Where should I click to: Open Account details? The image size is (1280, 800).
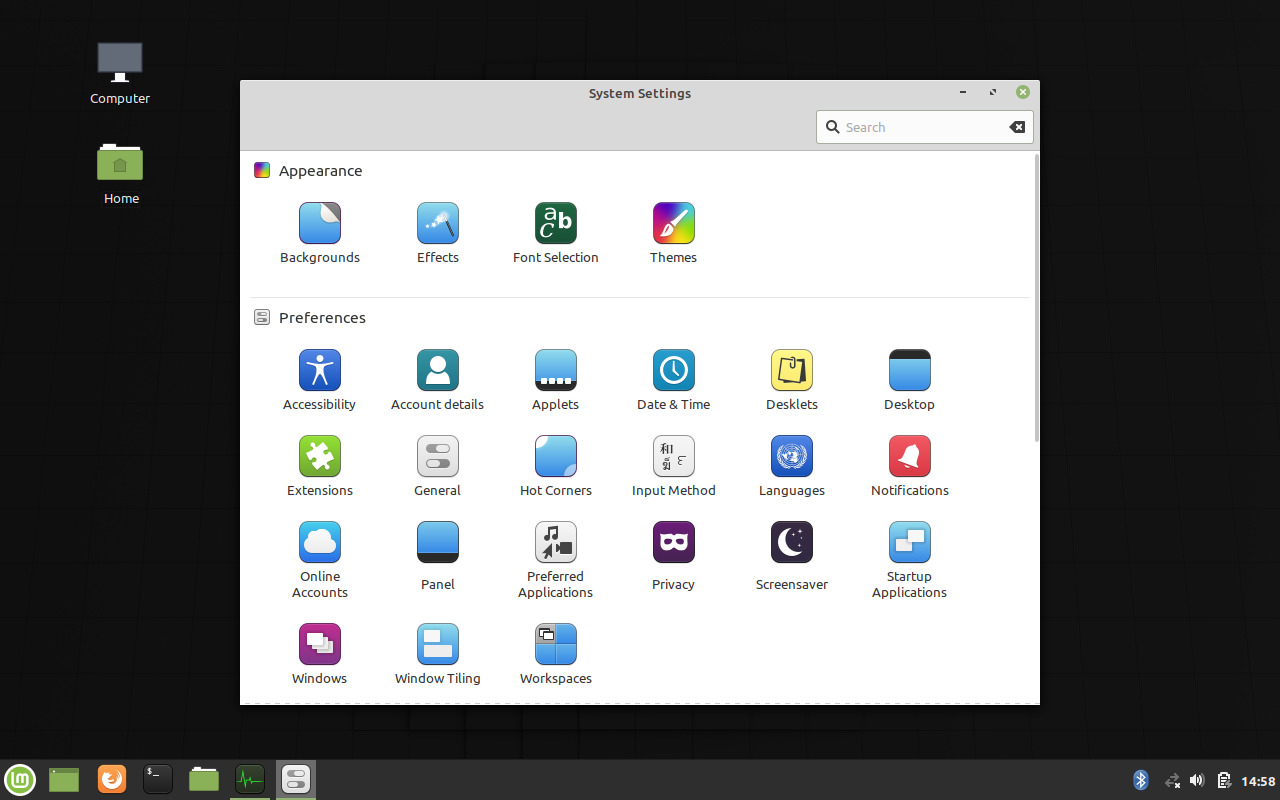click(438, 380)
